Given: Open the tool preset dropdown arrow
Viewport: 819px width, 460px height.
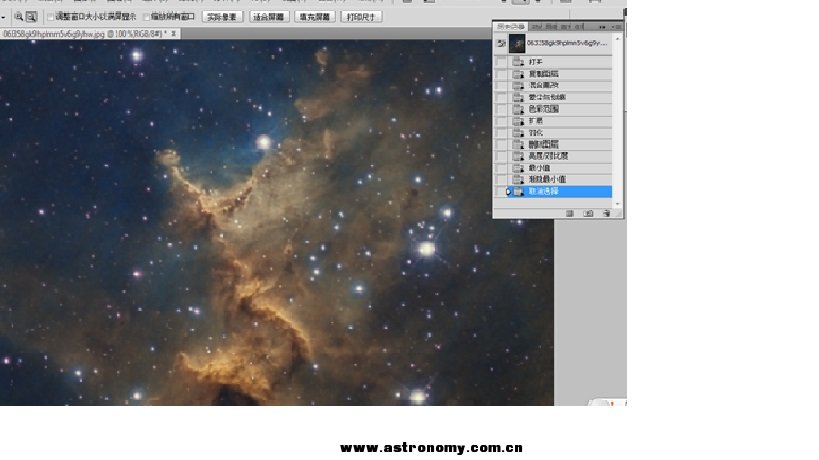Looking at the screenshot, I should click(x=3, y=17).
